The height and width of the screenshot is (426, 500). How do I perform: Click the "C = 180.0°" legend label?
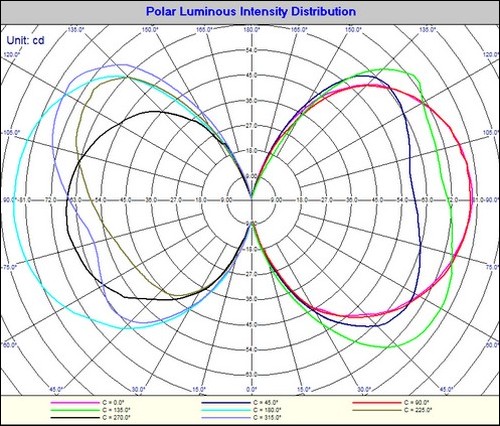click(x=267, y=410)
